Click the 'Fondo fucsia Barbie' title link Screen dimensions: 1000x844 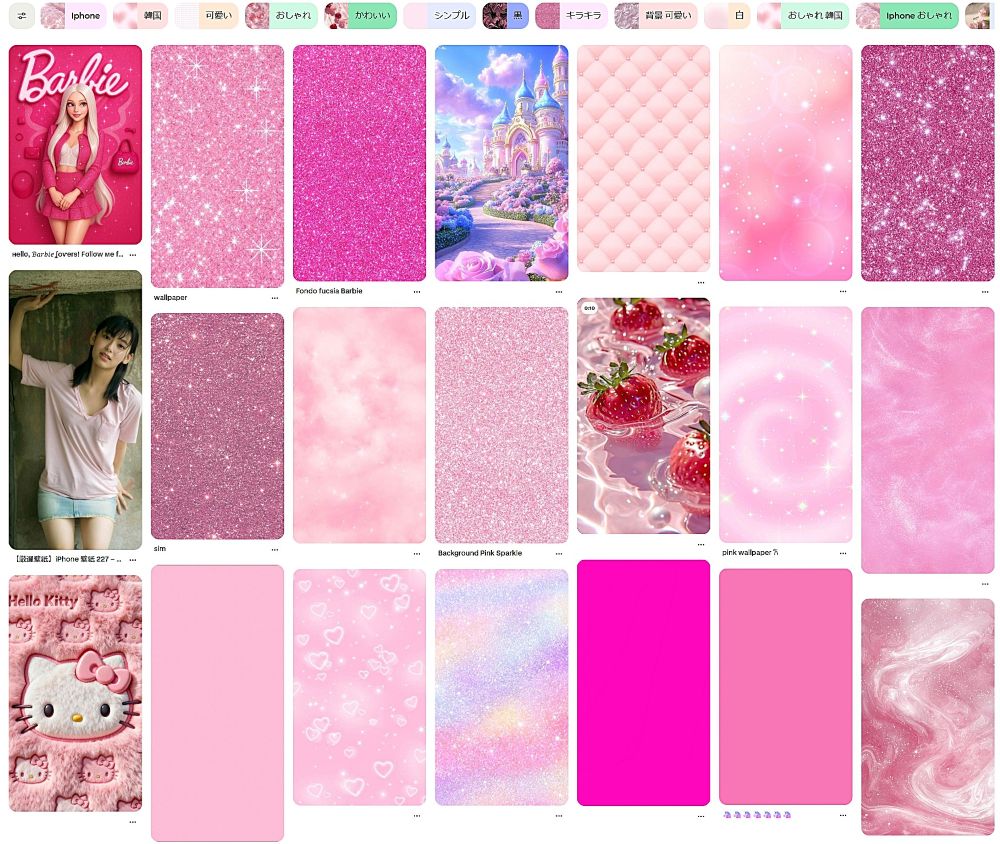click(329, 291)
